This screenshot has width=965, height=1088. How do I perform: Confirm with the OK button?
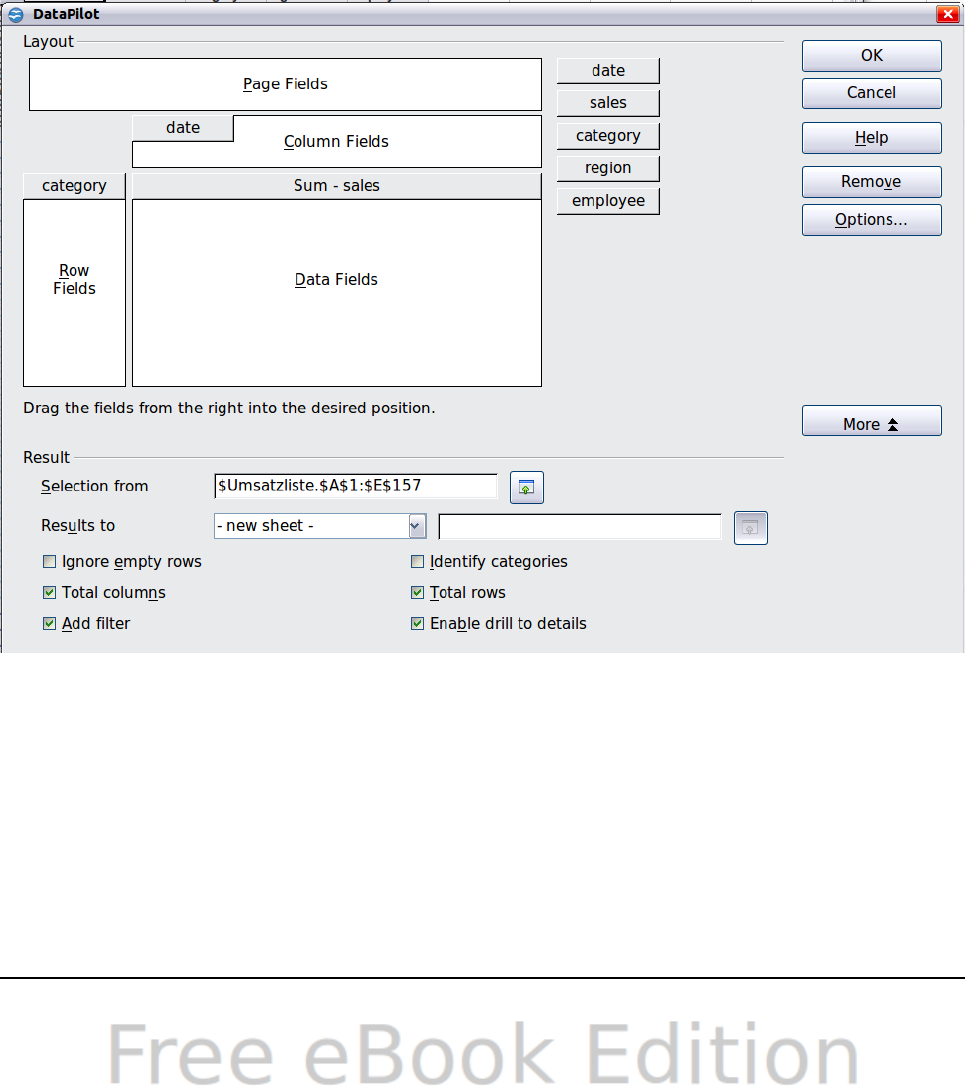[871, 56]
